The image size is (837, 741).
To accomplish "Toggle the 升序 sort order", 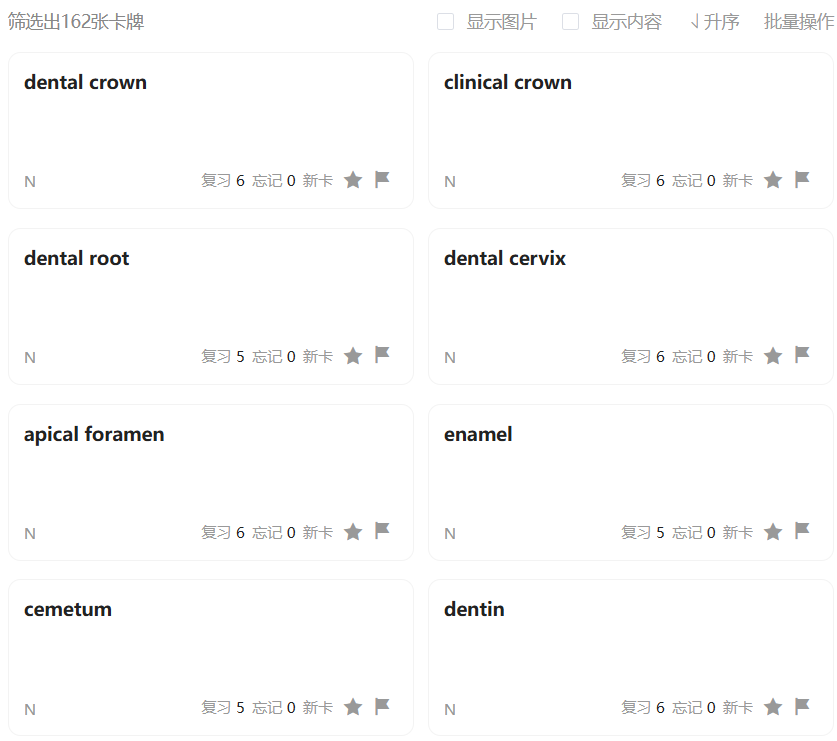I will (714, 22).
